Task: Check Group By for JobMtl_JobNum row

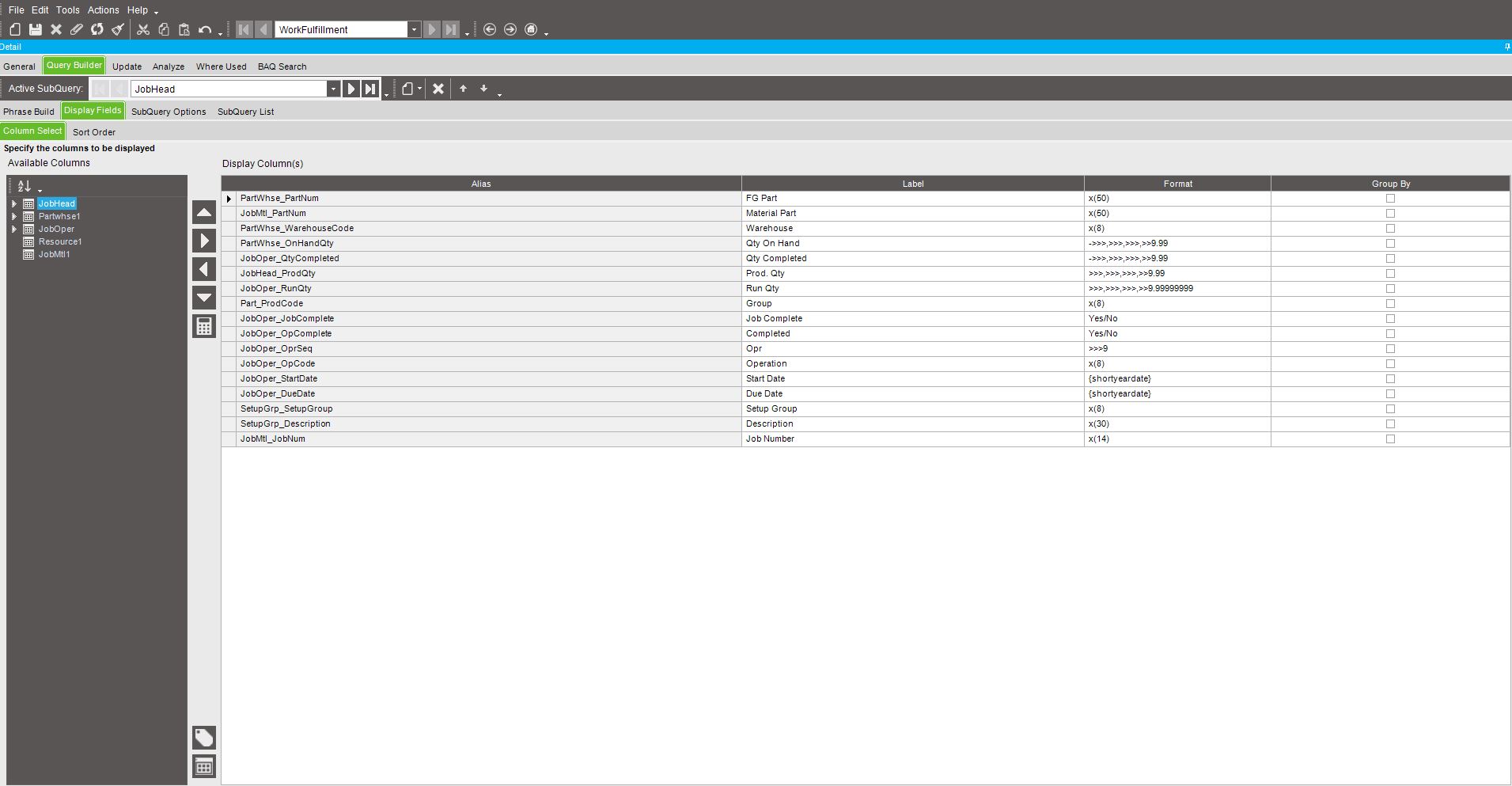Action: coord(1390,439)
